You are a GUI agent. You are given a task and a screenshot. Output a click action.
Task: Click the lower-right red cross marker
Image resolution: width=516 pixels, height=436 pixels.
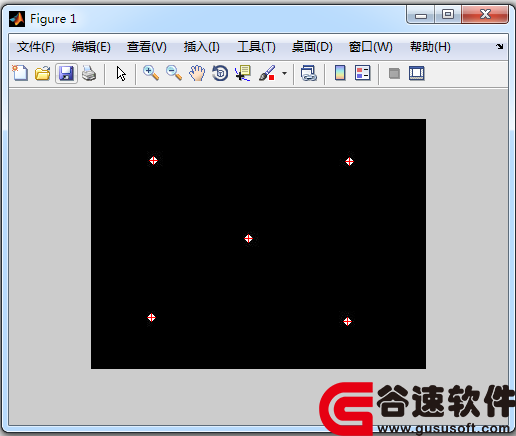click(347, 321)
